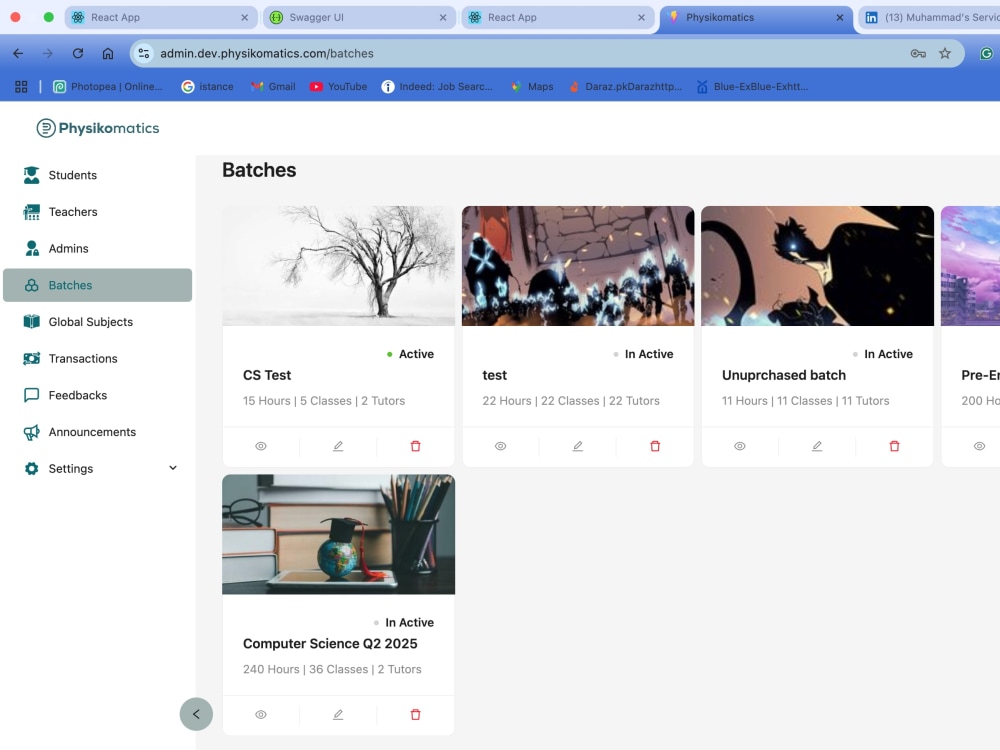The image size is (1000, 750).
Task: Open the site info icon in address bar
Action: coord(144,54)
